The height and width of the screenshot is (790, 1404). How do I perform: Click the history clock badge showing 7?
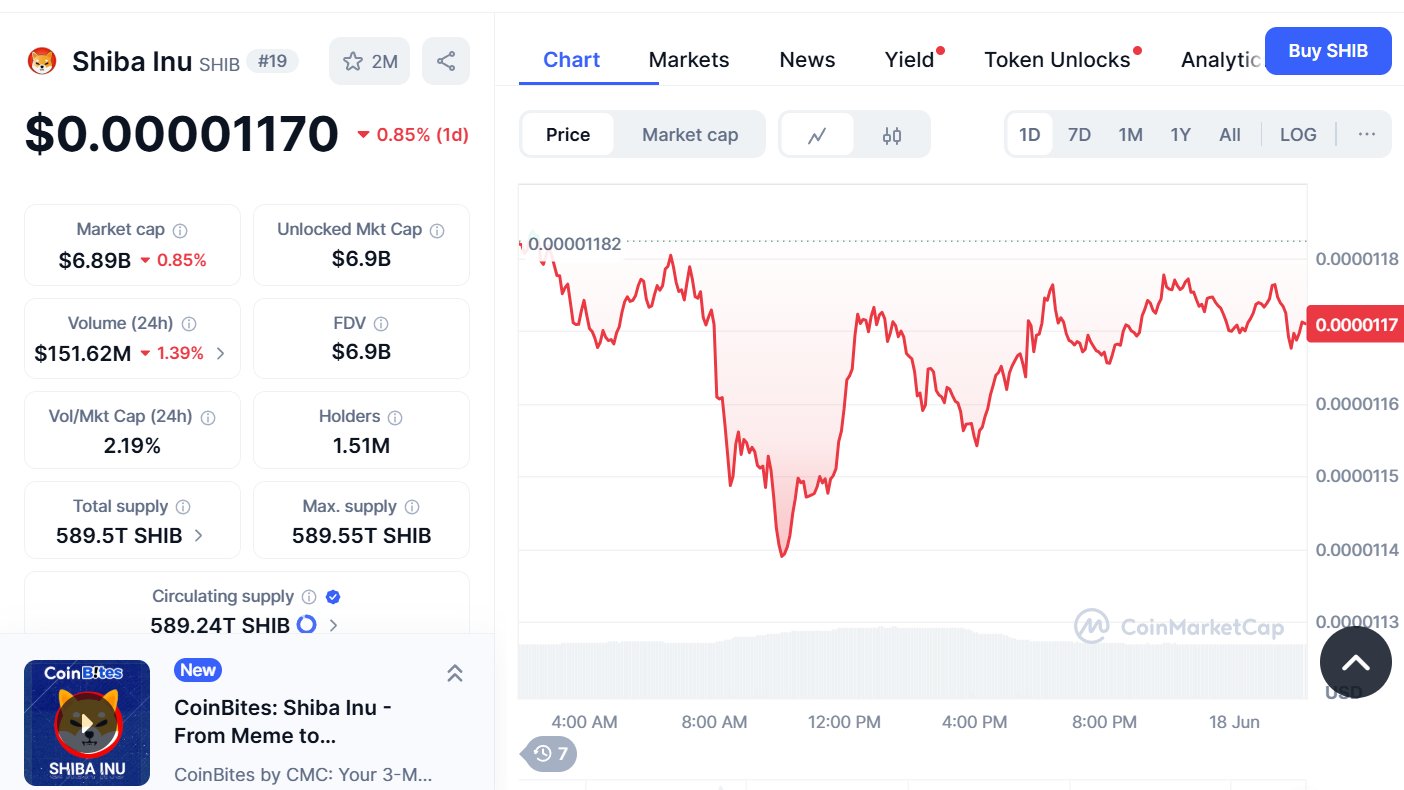550,753
